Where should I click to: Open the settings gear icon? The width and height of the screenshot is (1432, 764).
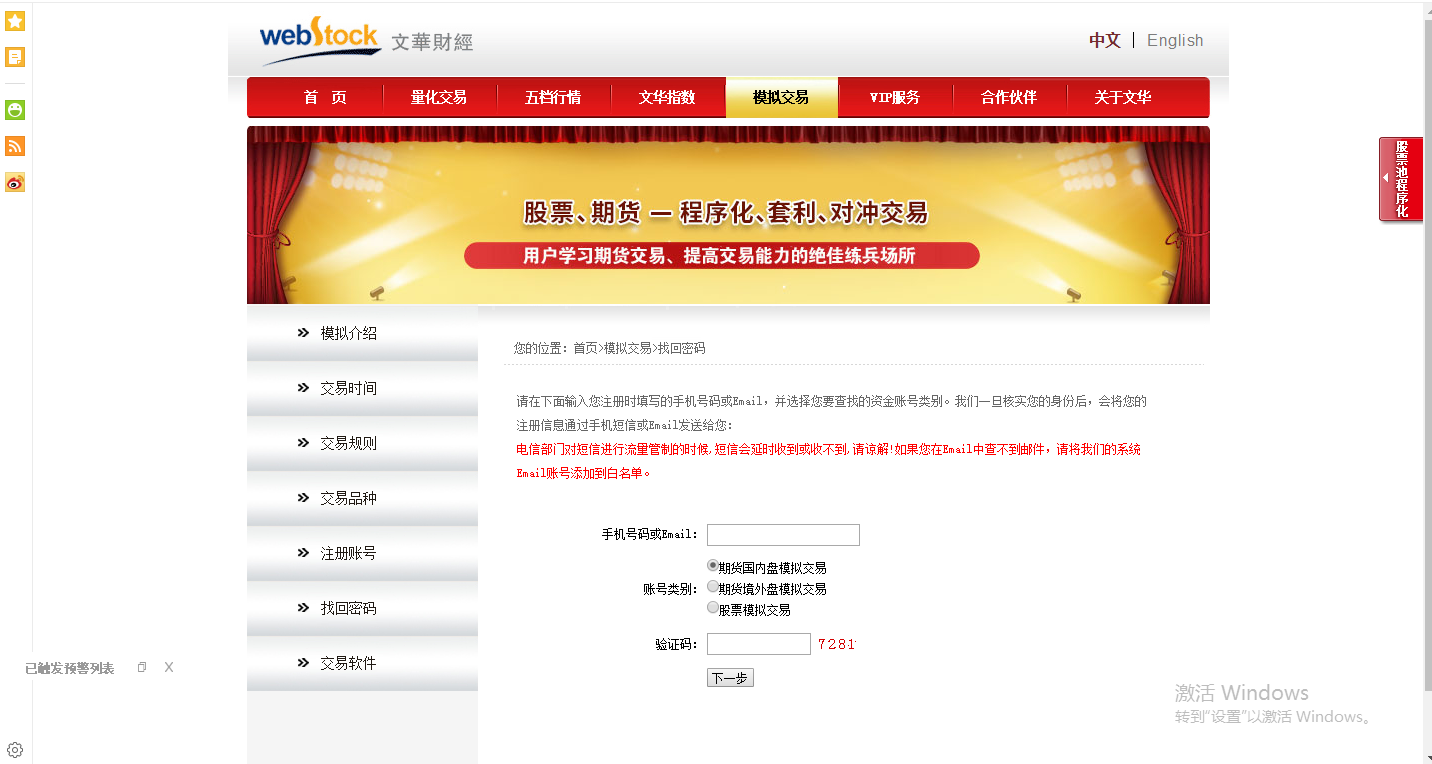15,750
